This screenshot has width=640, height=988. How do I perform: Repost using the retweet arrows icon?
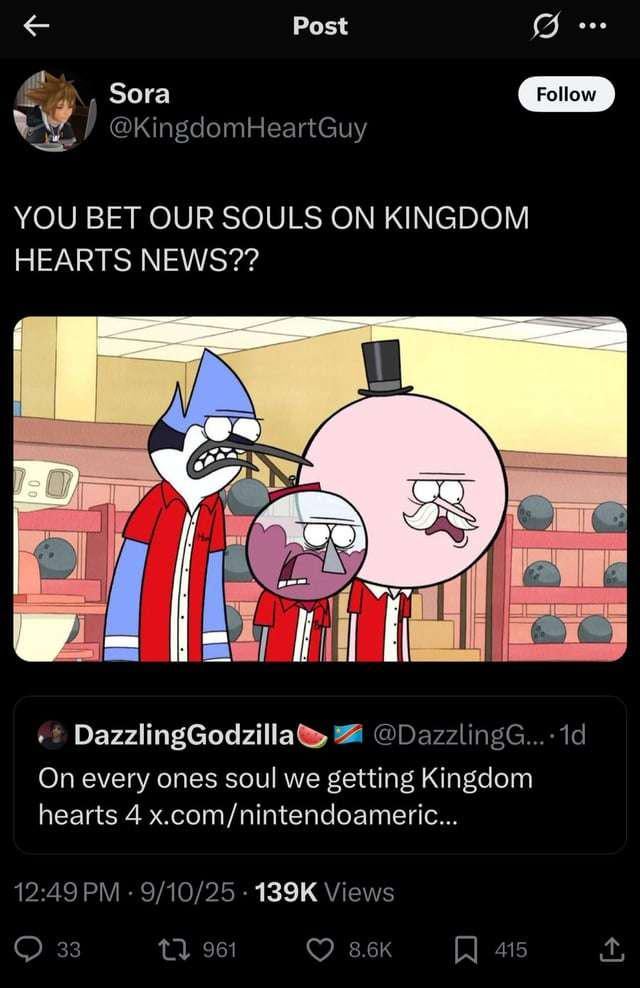(174, 950)
